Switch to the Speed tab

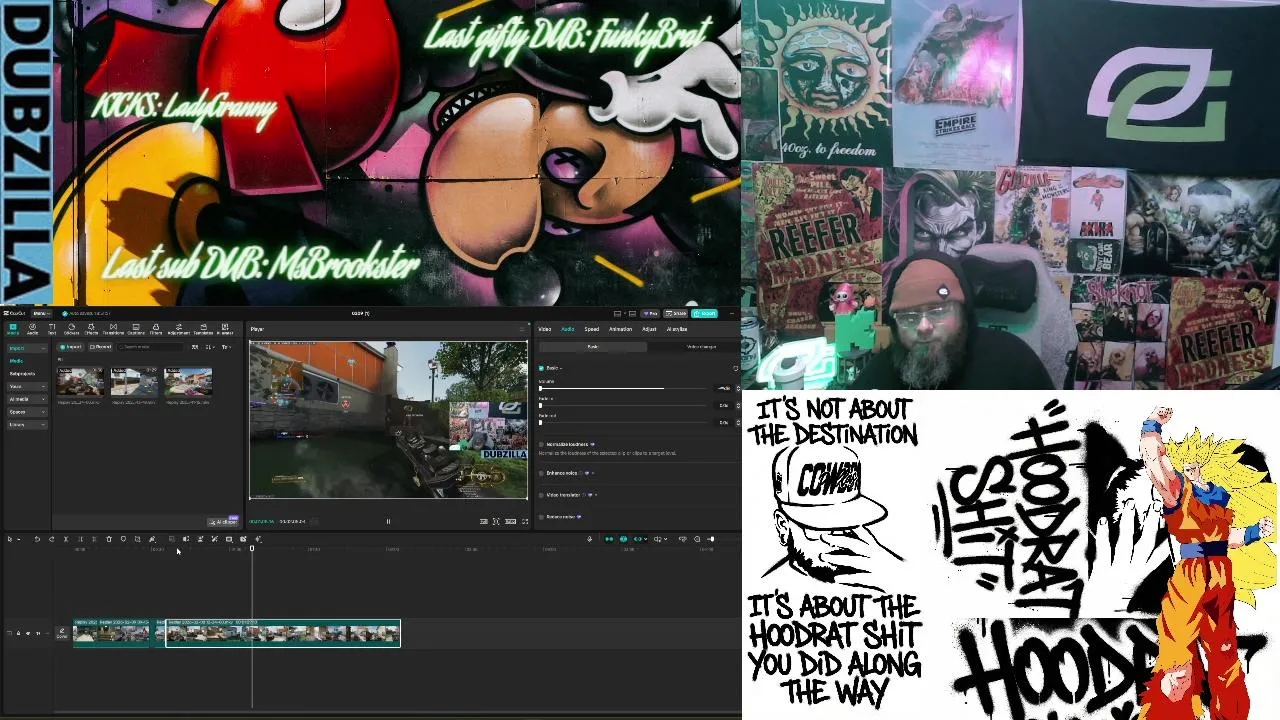592,329
